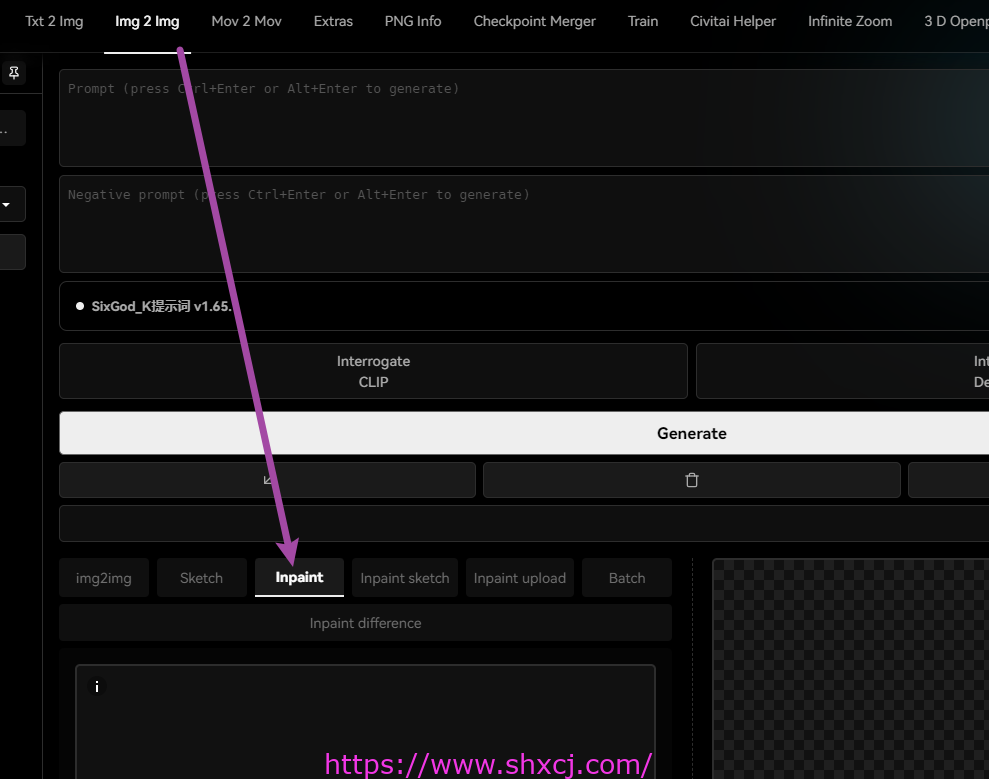Select the Img 2 Img tab

pos(147,21)
